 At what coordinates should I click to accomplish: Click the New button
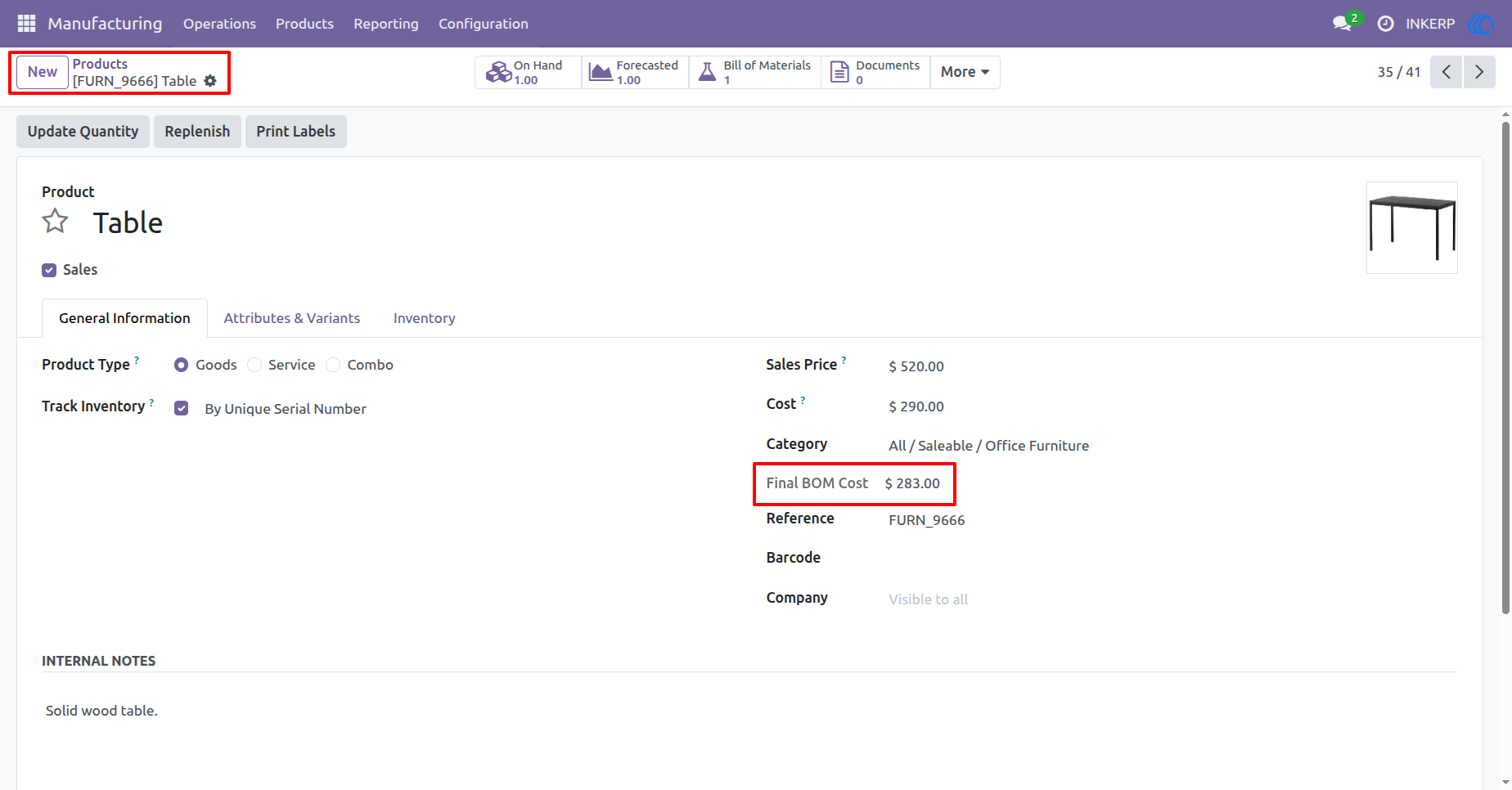click(43, 72)
